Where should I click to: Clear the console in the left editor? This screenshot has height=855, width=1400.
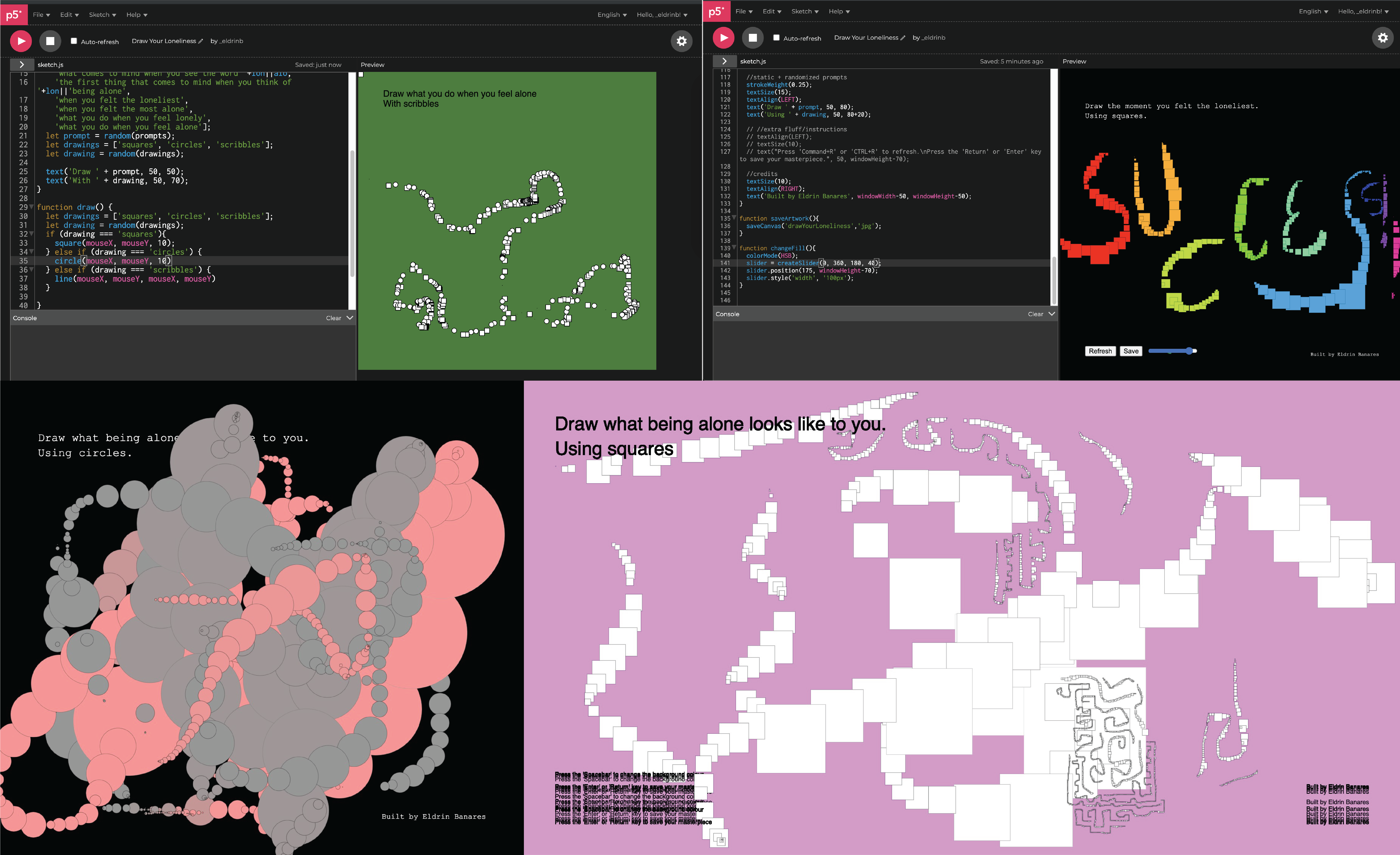click(x=334, y=318)
